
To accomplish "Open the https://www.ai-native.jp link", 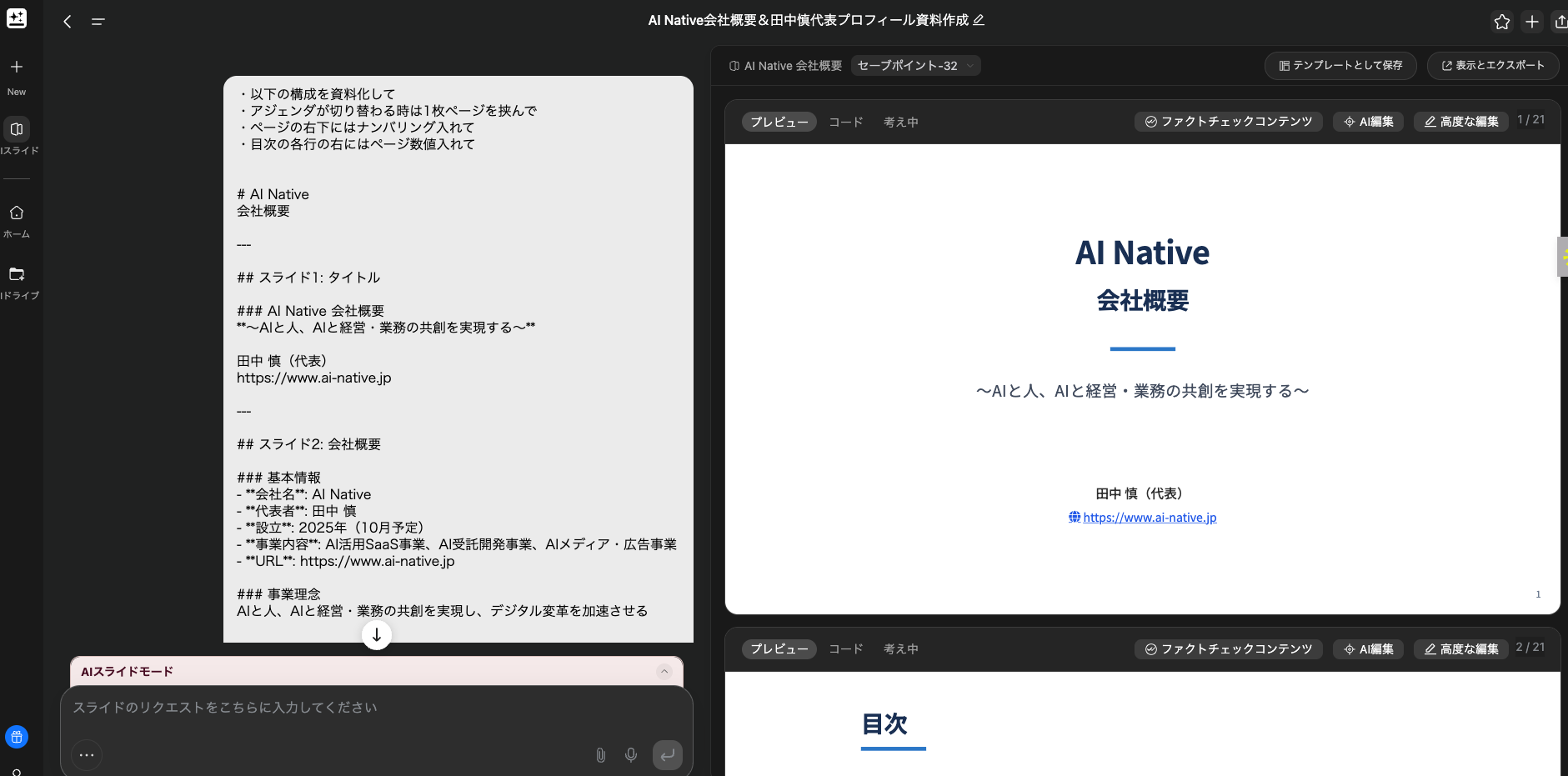I will pyautogui.click(x=1149, y=517).
